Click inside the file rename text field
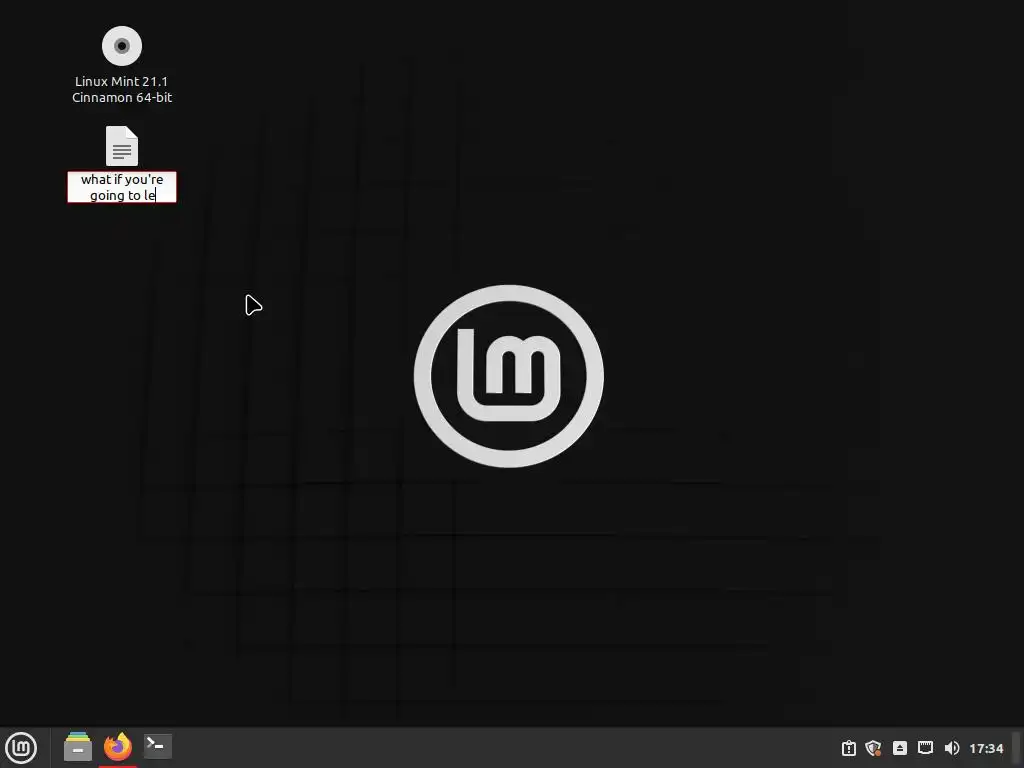The image size is (1024, 768). [122, 187]
